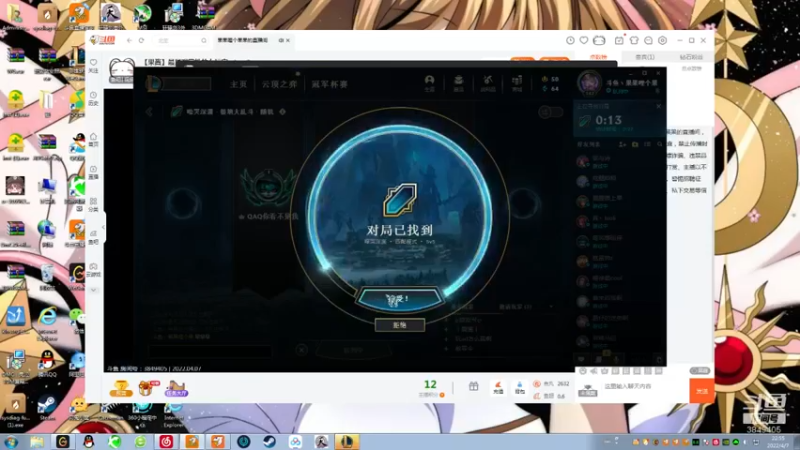
Task: Open the crossed hammer crafting icon
Action: [488, 83]
